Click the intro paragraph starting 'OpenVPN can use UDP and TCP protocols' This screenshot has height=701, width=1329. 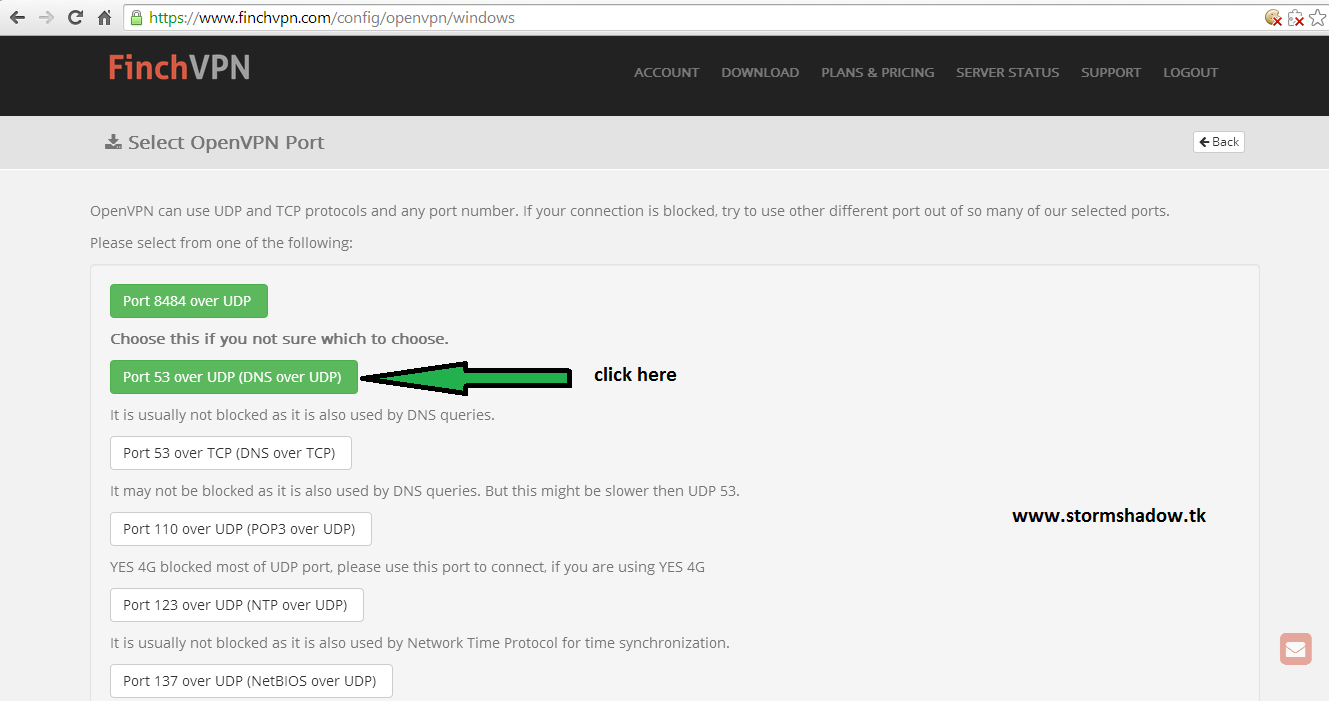(x=629, y=211)
